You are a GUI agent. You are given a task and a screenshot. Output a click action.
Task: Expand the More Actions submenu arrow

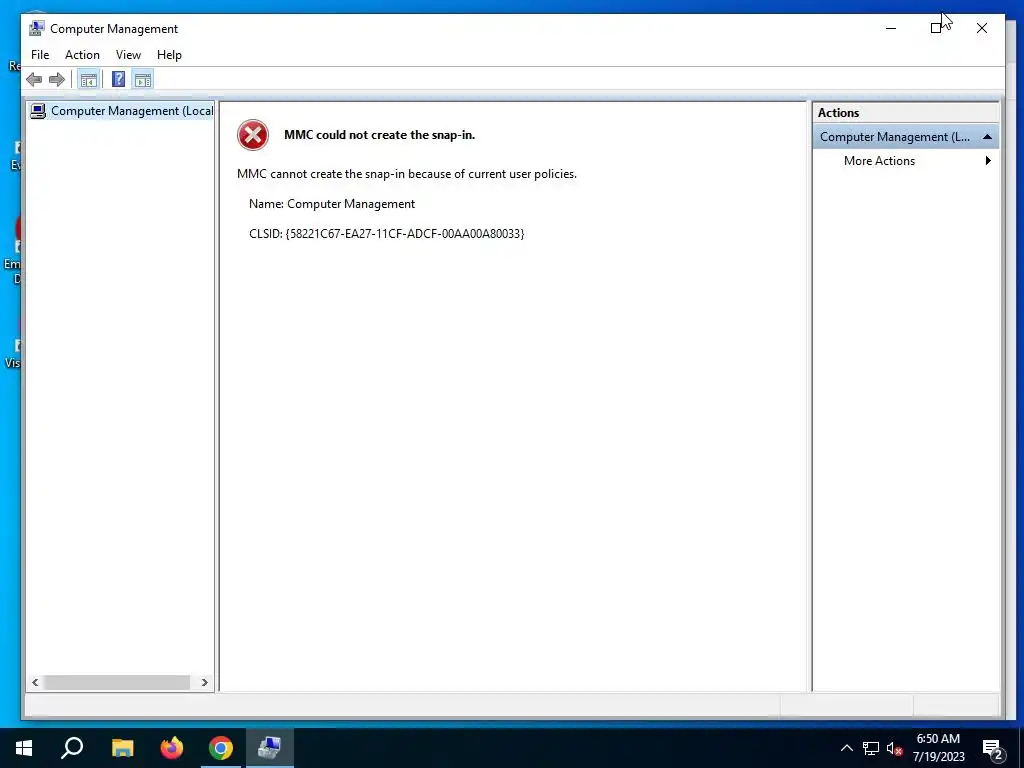[x=988, y=161]
